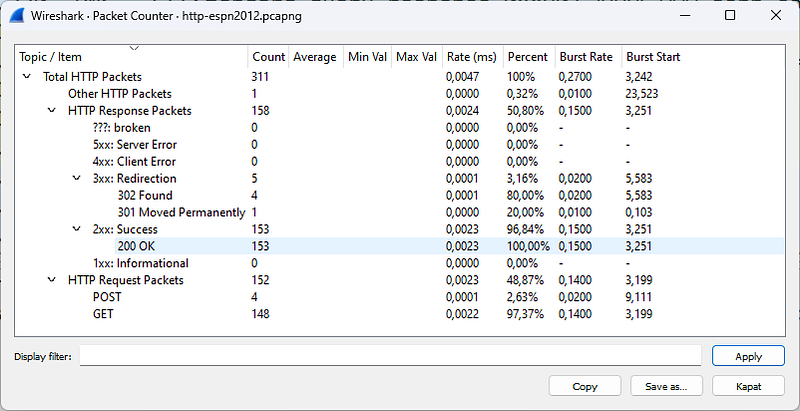
Task: Open the Save as... dialog
Action: (666, 386)
